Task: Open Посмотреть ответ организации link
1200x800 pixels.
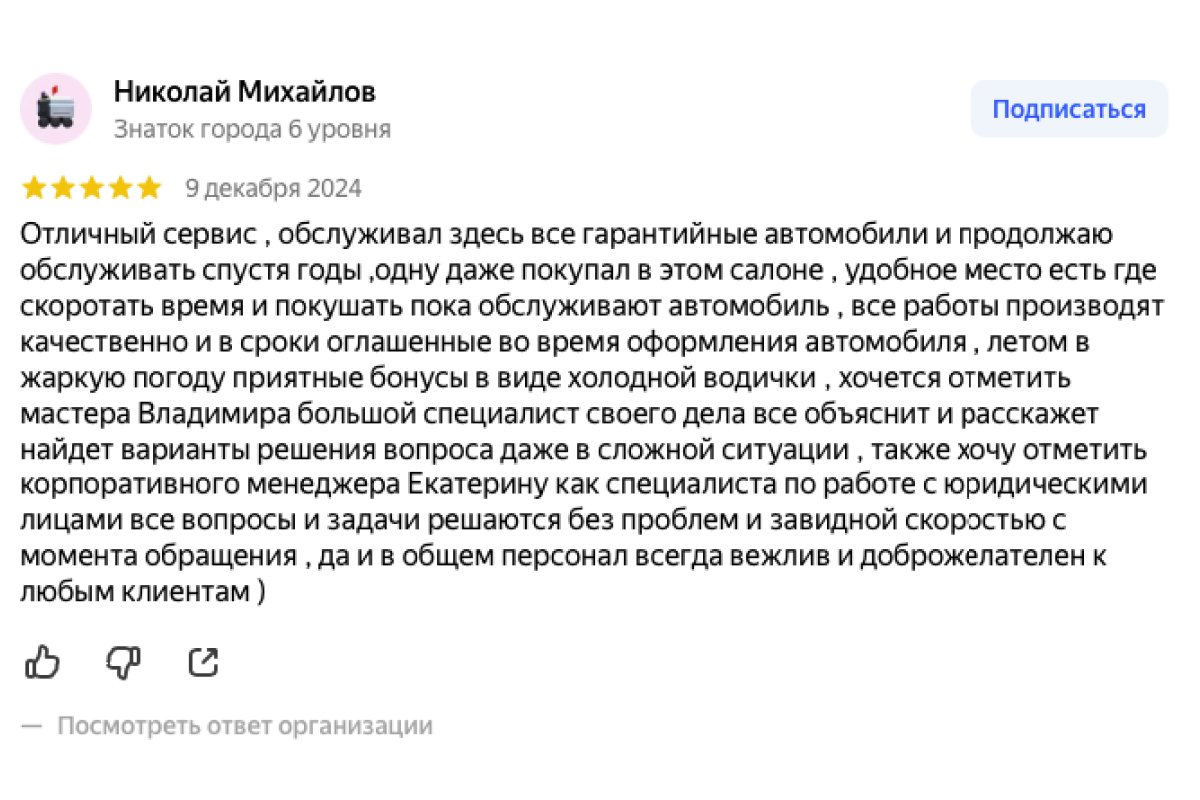Action: coord(245,726)
